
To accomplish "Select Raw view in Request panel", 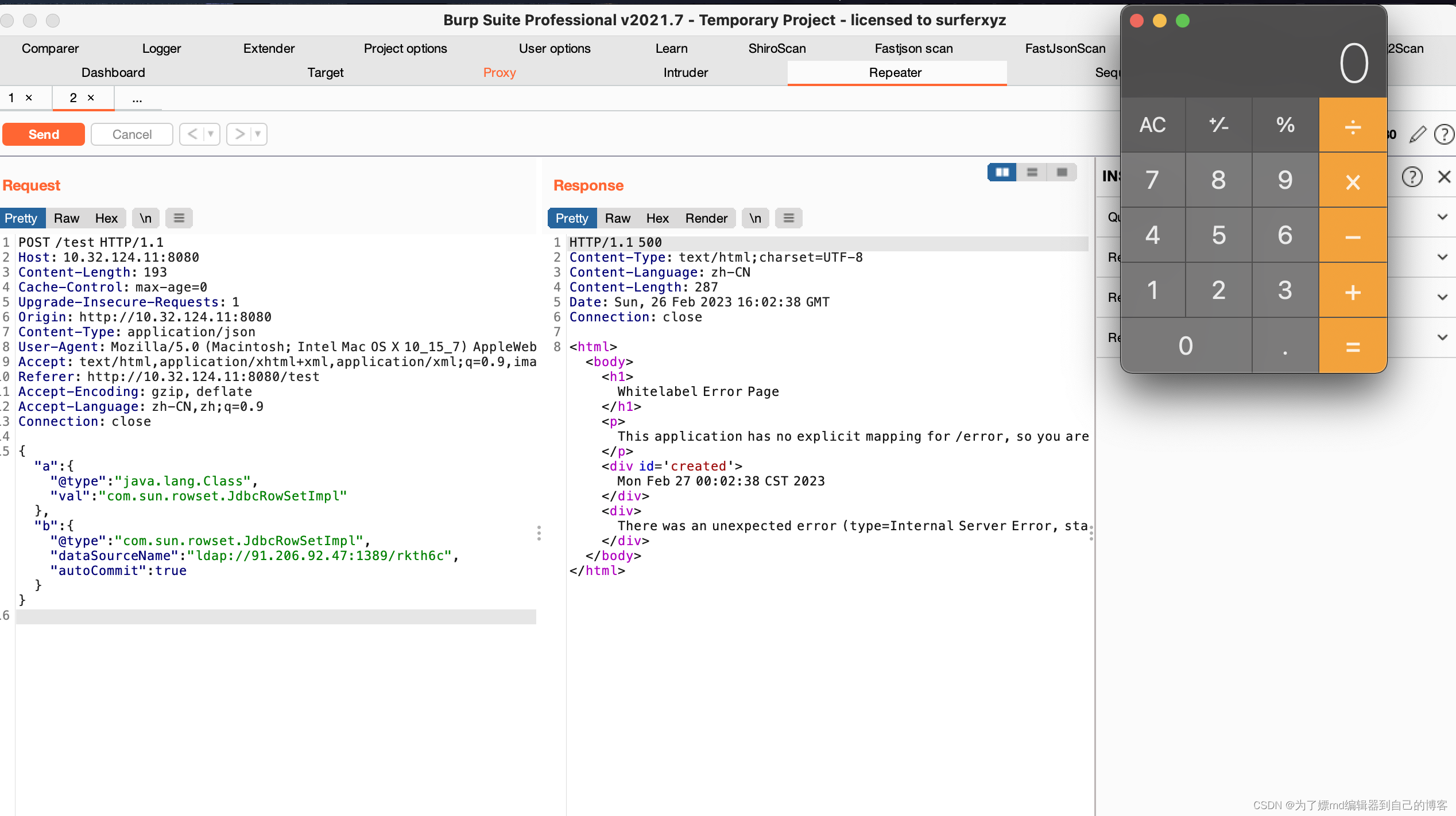I will pyautogui.click(x=67, y=218).
